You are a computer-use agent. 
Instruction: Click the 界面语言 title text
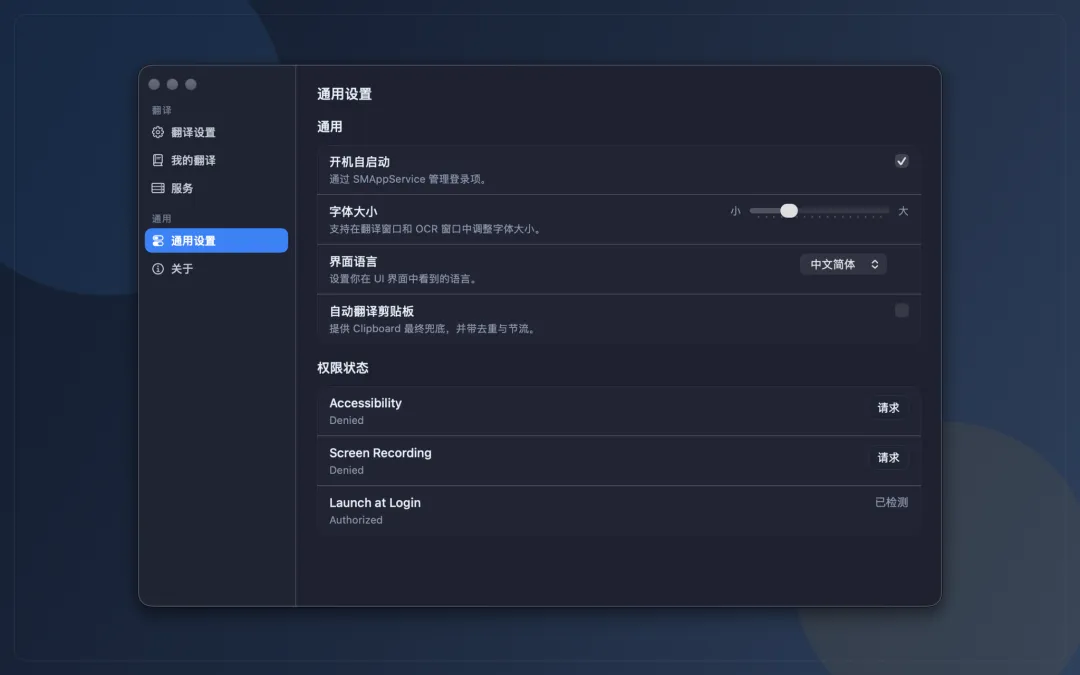[x=353, y=262]
